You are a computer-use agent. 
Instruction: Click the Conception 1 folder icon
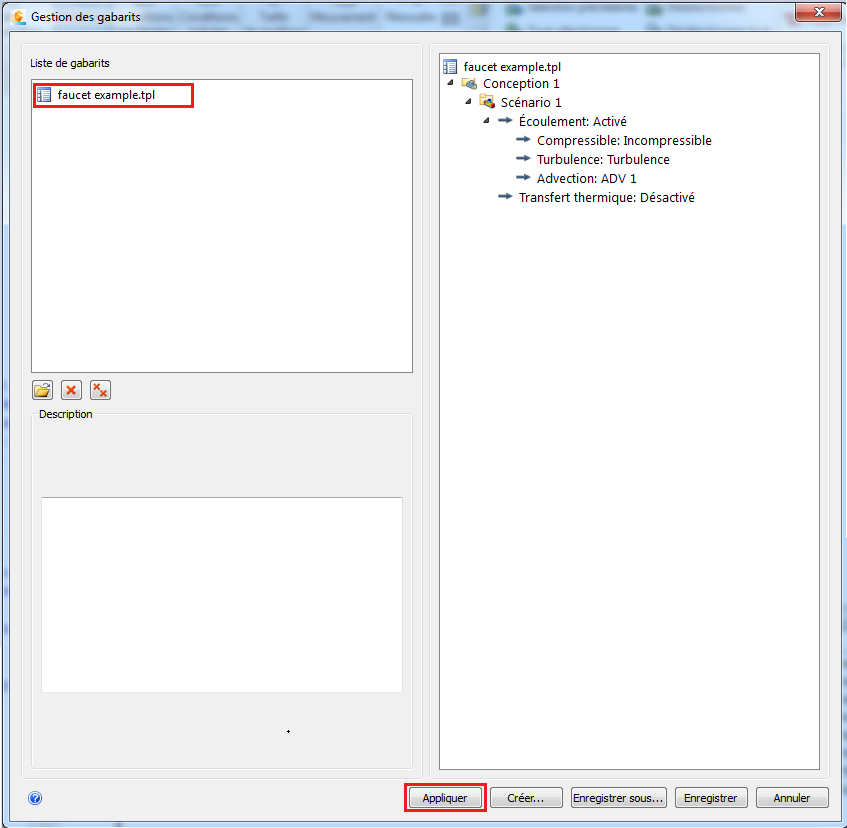tap(469, 83)
